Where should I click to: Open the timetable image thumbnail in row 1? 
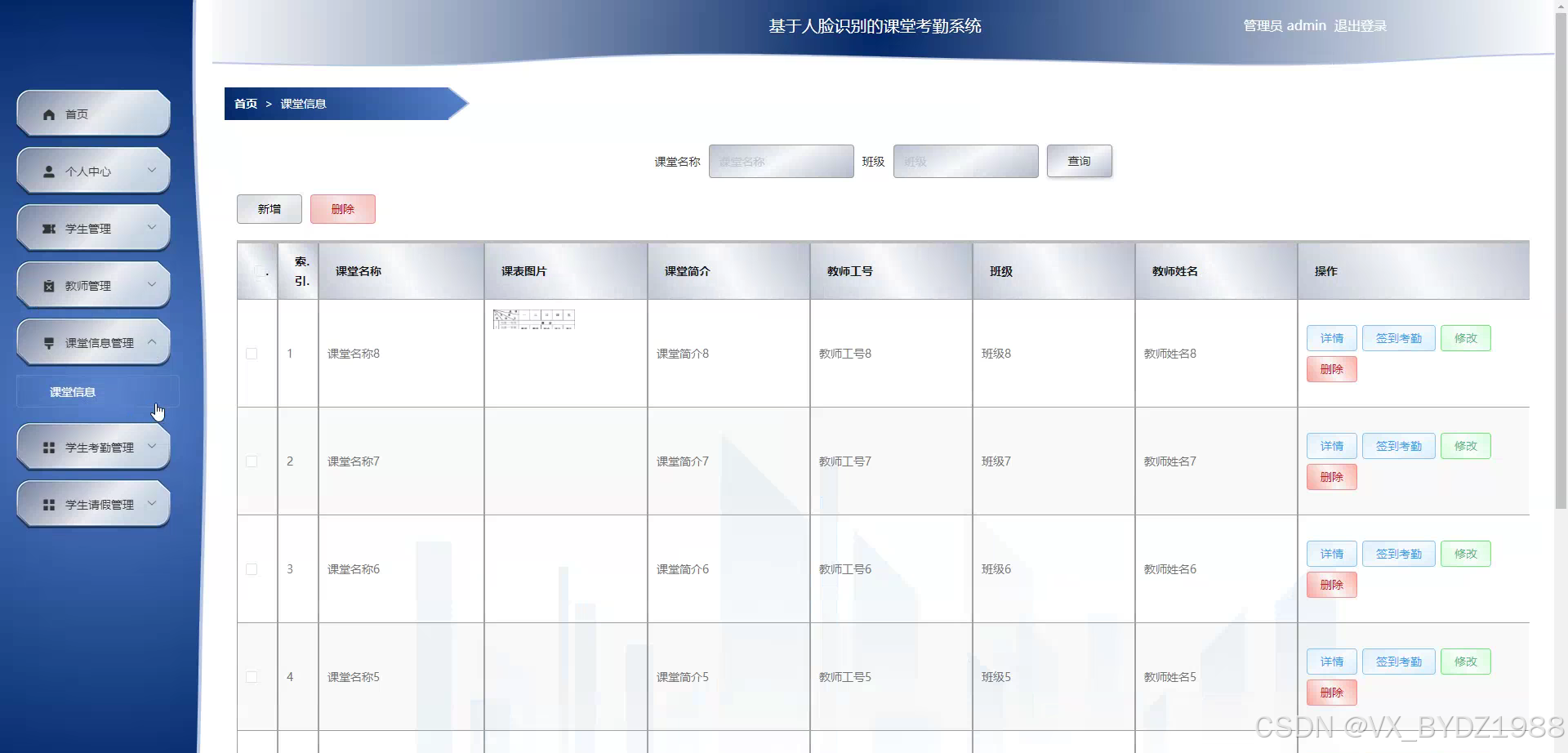534,319
